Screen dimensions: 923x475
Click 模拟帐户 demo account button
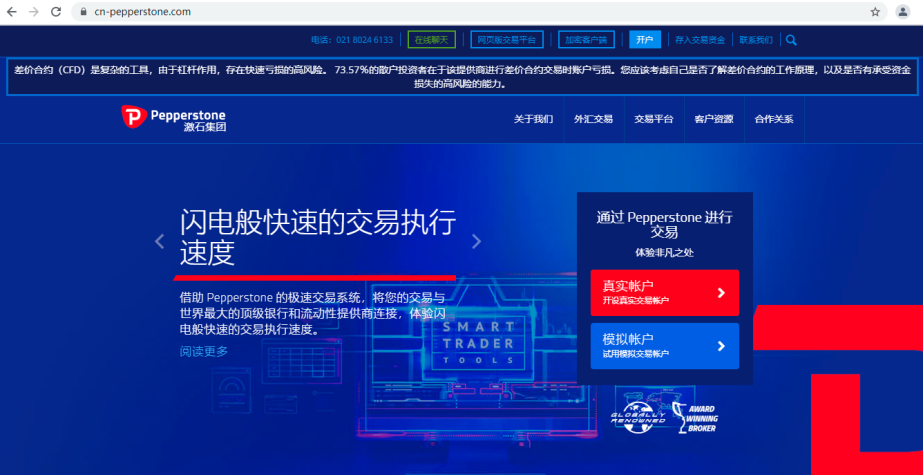pyautogui.click(x=665, y=346)
